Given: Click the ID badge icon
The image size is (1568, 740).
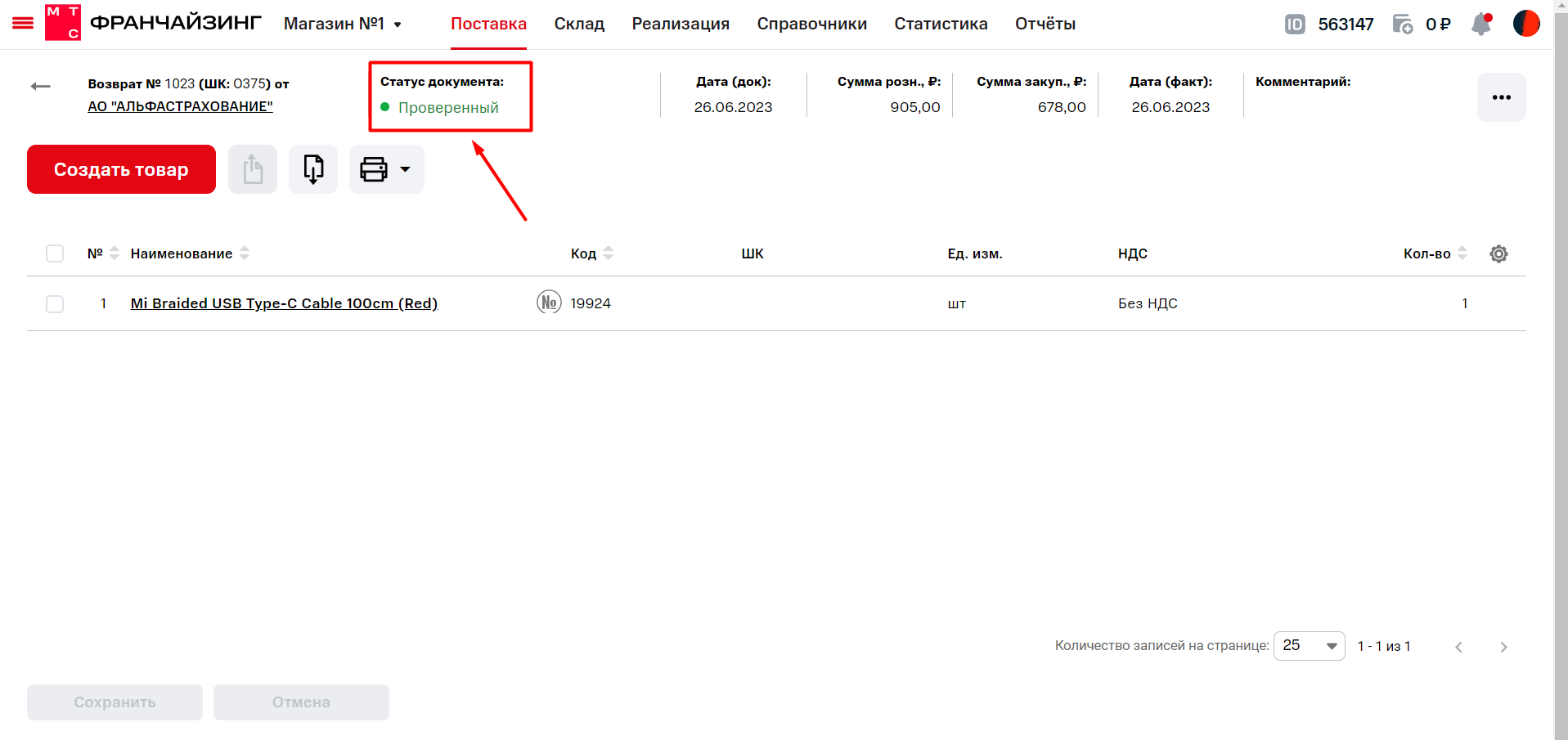Looking at the screenshot, I should 1295,25.
